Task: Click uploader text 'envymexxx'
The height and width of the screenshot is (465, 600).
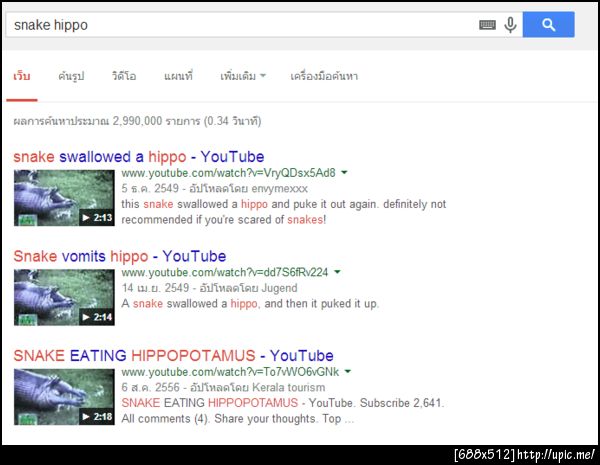Action: pos(280,189)
